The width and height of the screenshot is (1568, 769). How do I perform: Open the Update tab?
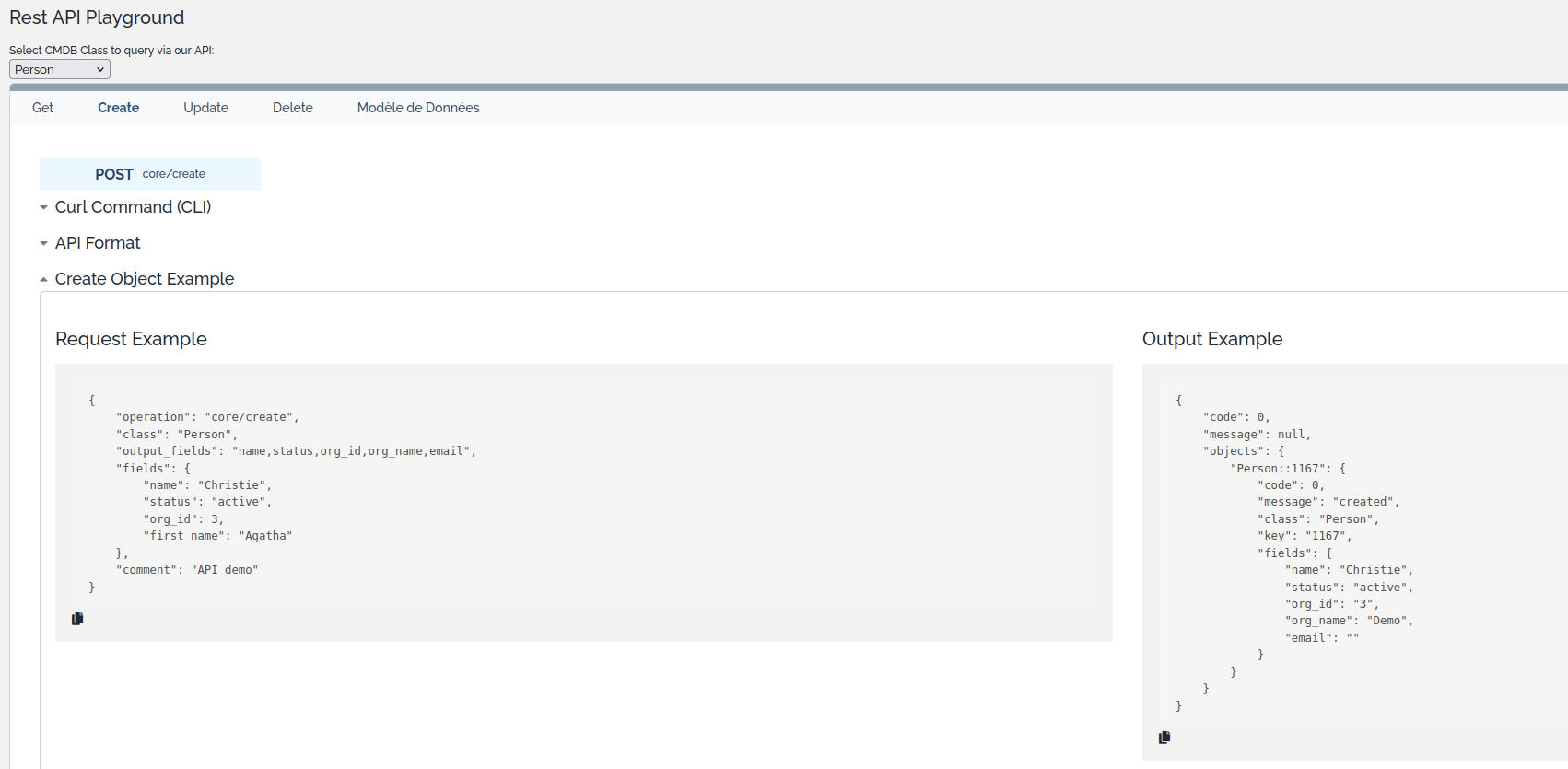click(205, 108)
